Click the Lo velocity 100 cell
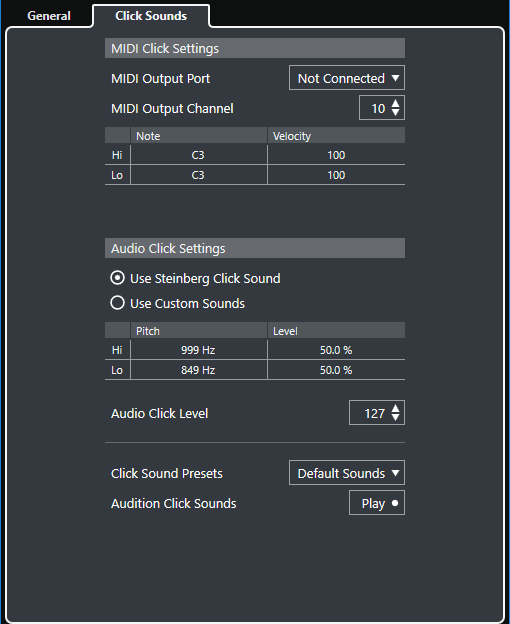 [x=336, y=175]
